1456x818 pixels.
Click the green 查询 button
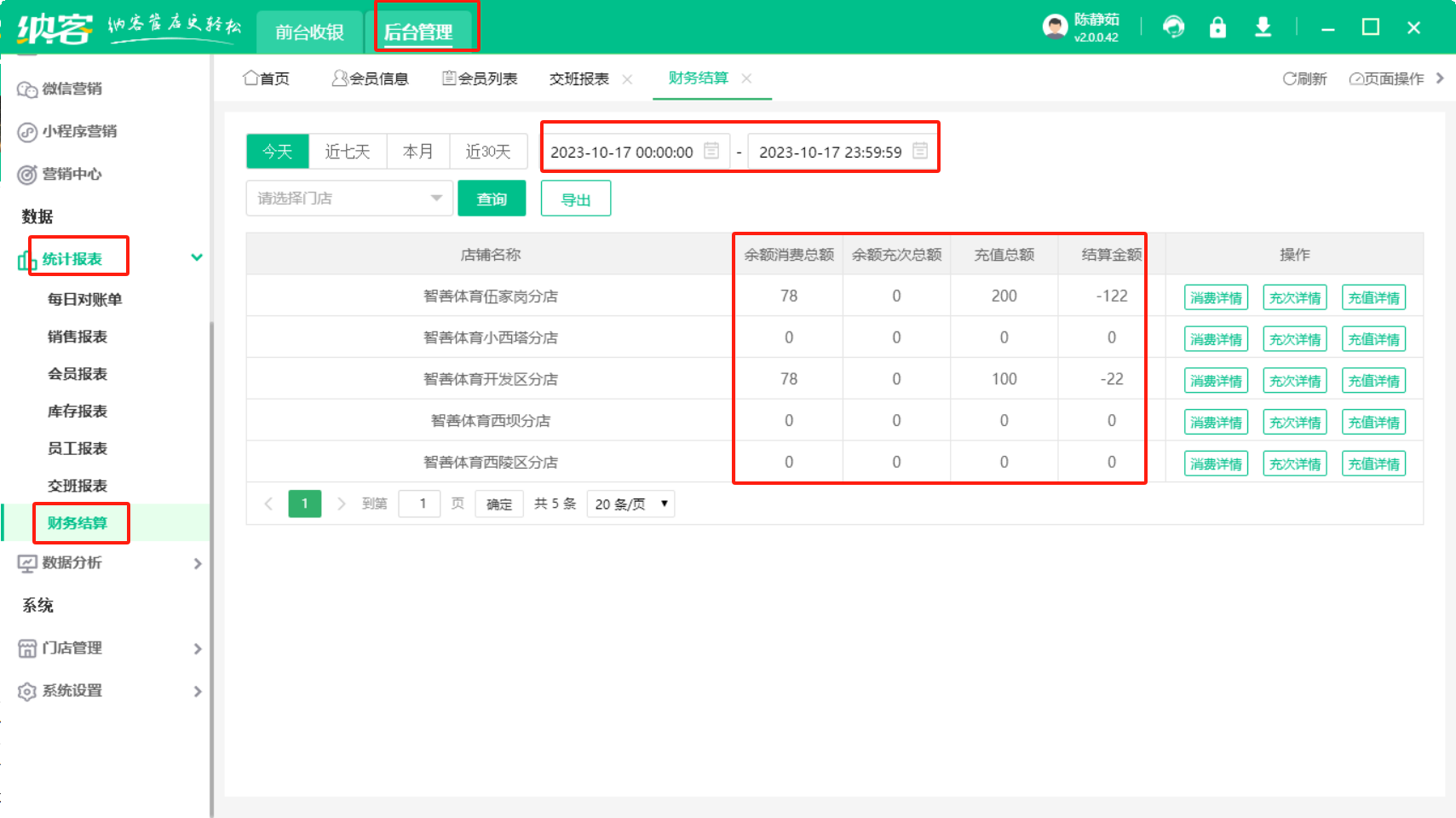(492, 199)
